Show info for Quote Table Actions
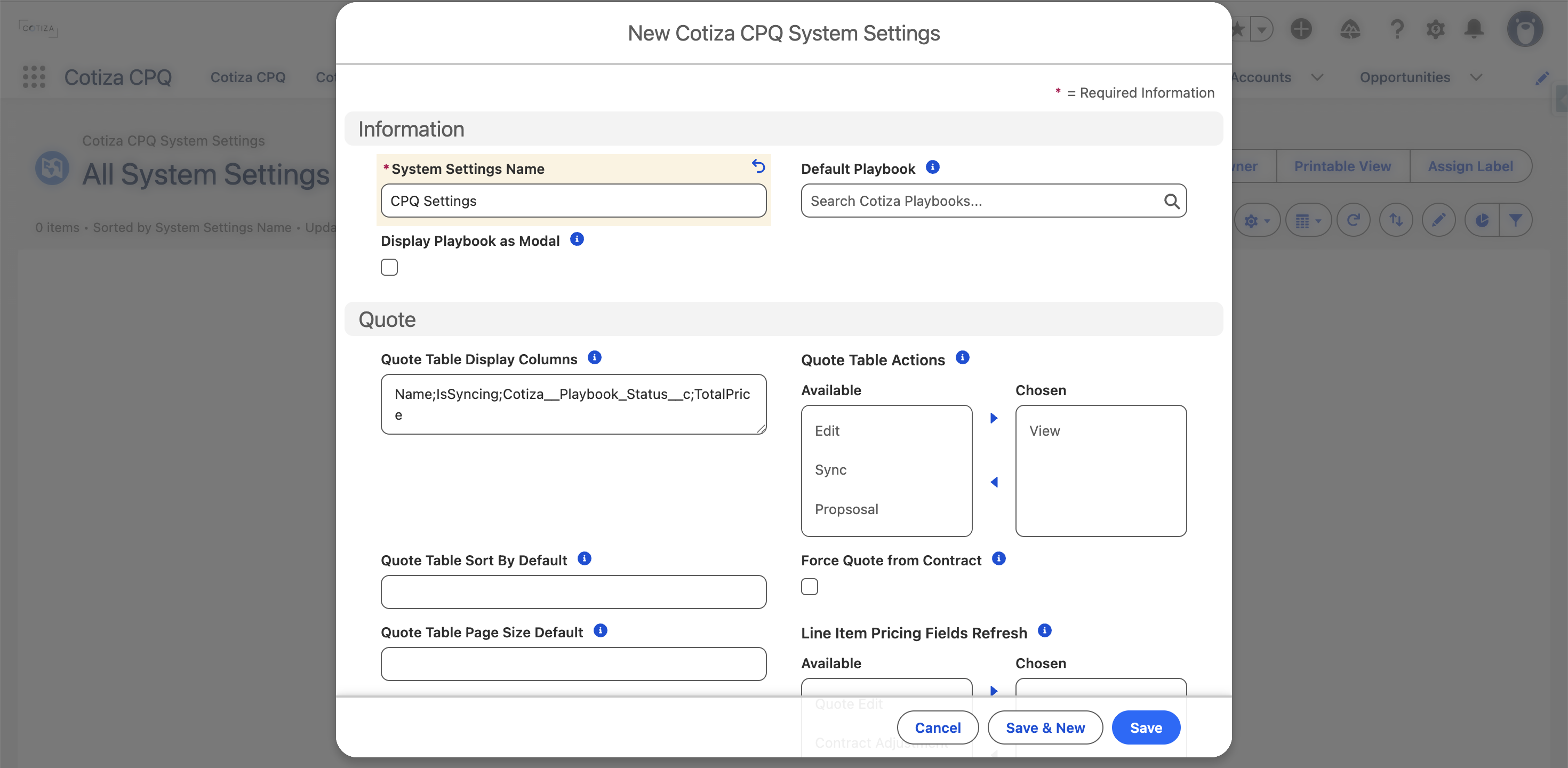Screen dimensions: 1568x768 click(962, 358)
